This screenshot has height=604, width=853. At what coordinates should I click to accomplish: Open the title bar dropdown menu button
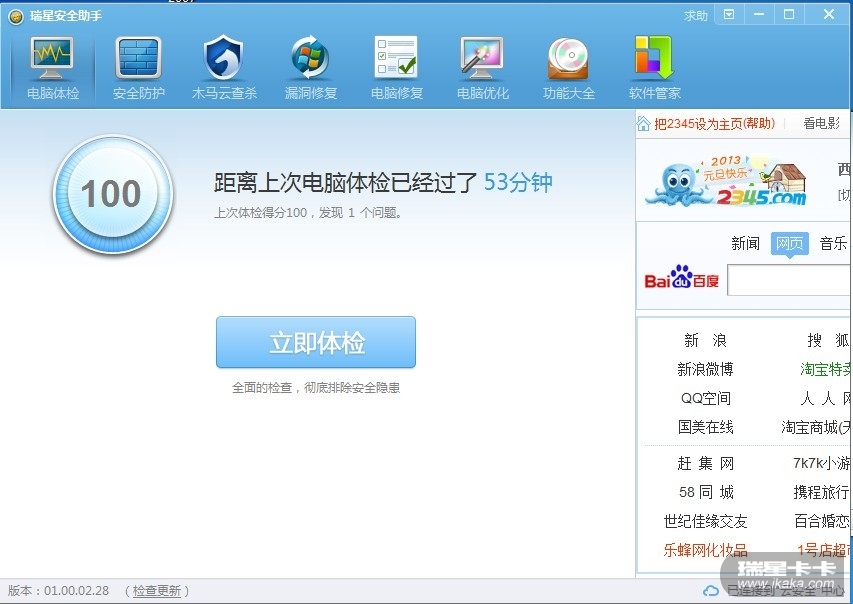coord(729,14)
